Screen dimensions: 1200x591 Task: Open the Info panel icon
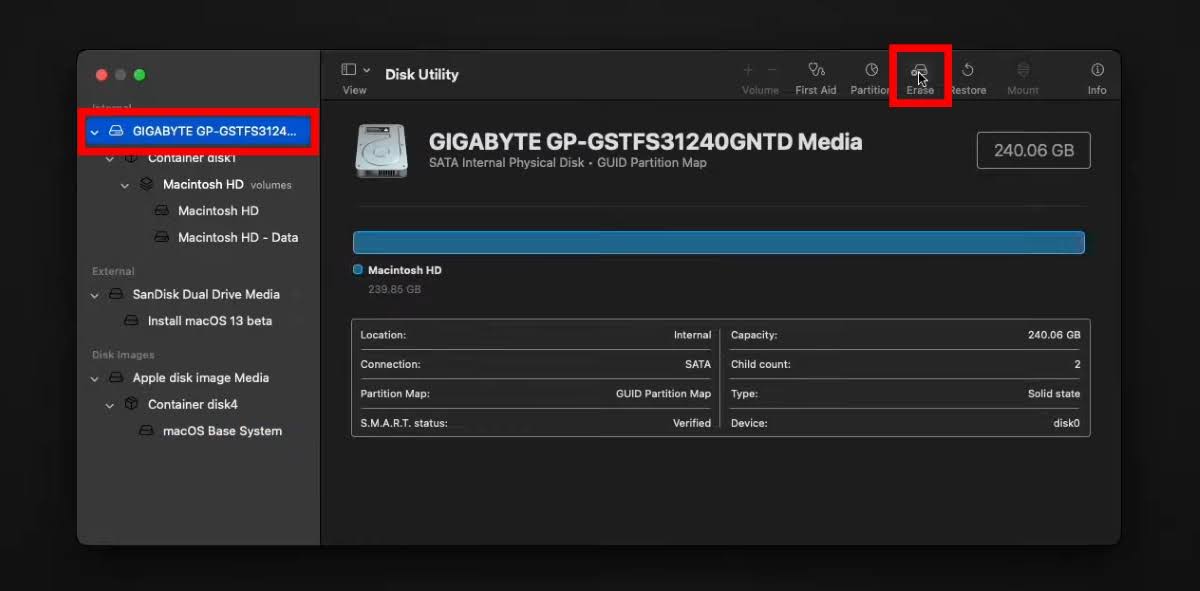1097,71
